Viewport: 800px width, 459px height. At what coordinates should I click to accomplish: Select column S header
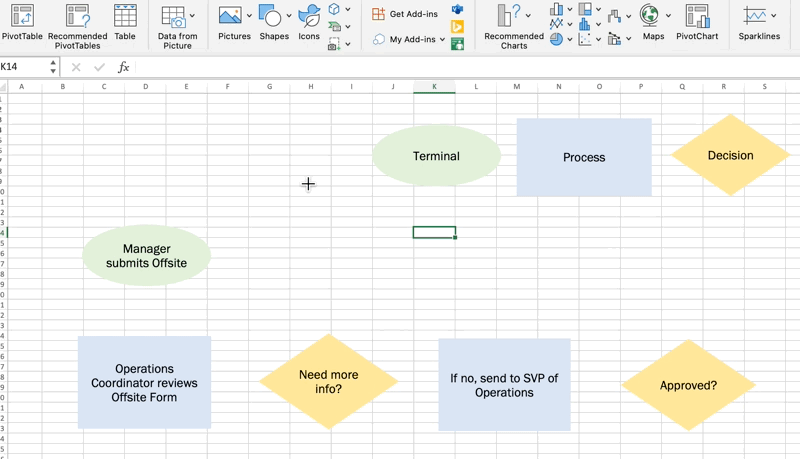coord(764,87)
